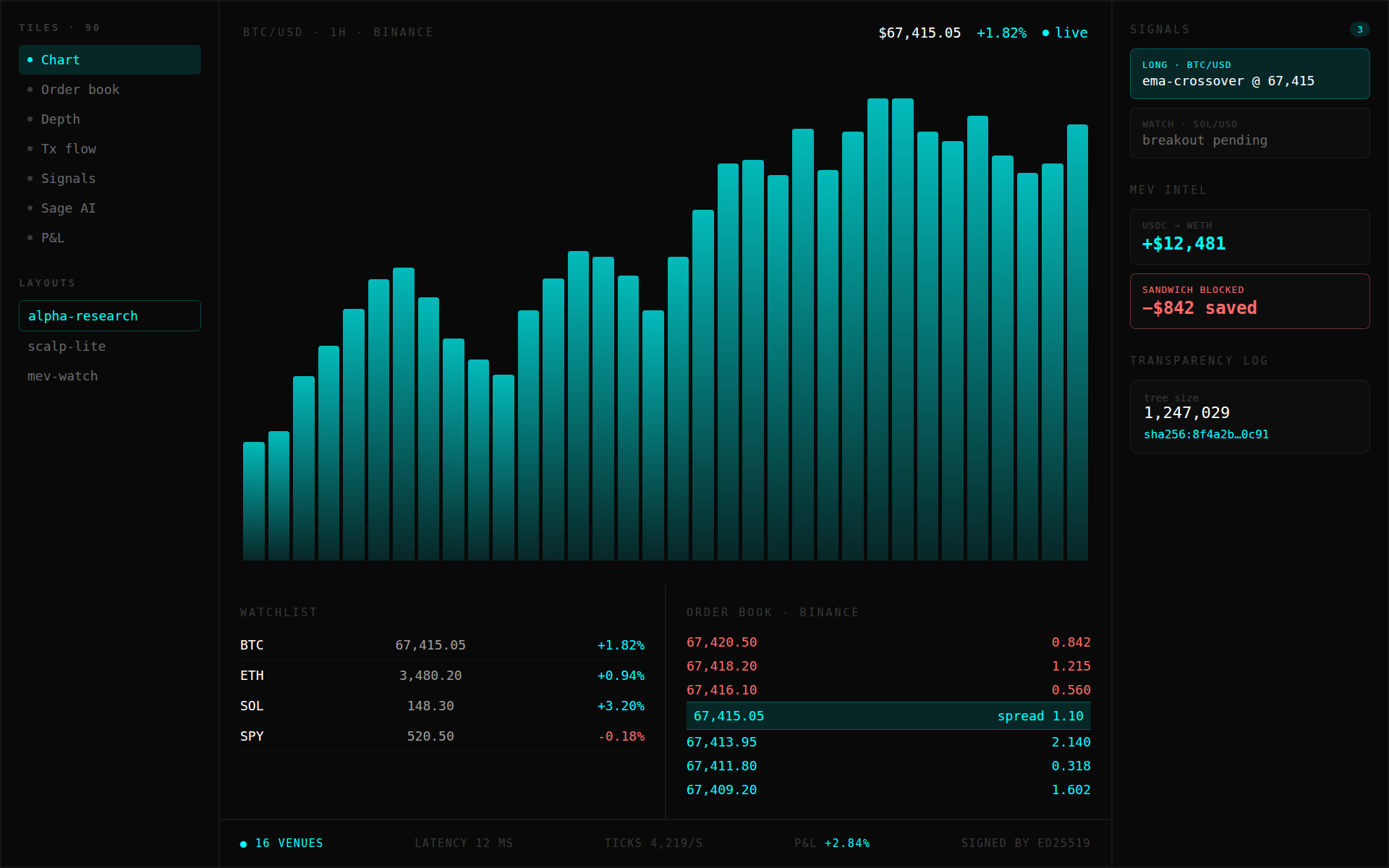
Task: Click the ORDER BOOK · BINANCE heading
Action: click(773, 613)
